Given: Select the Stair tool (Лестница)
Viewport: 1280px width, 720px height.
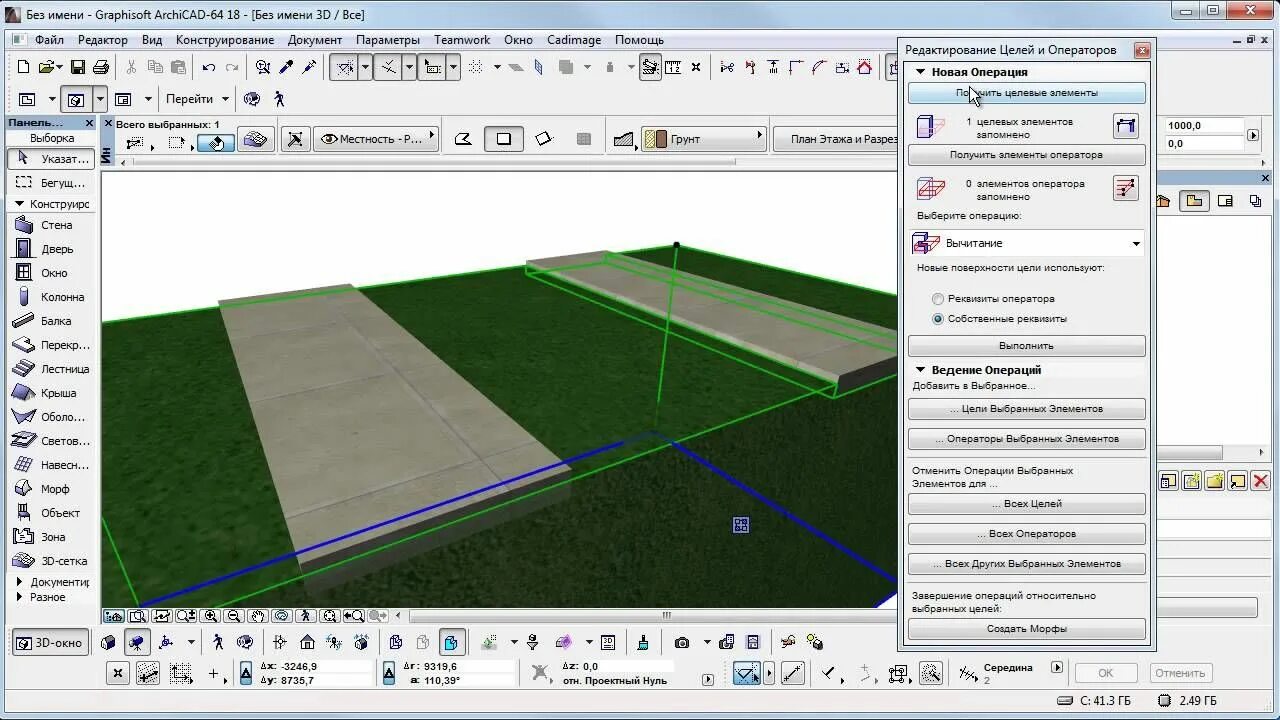Looking at the screenshot, I should pyautogui.click(x=52, y=369).
